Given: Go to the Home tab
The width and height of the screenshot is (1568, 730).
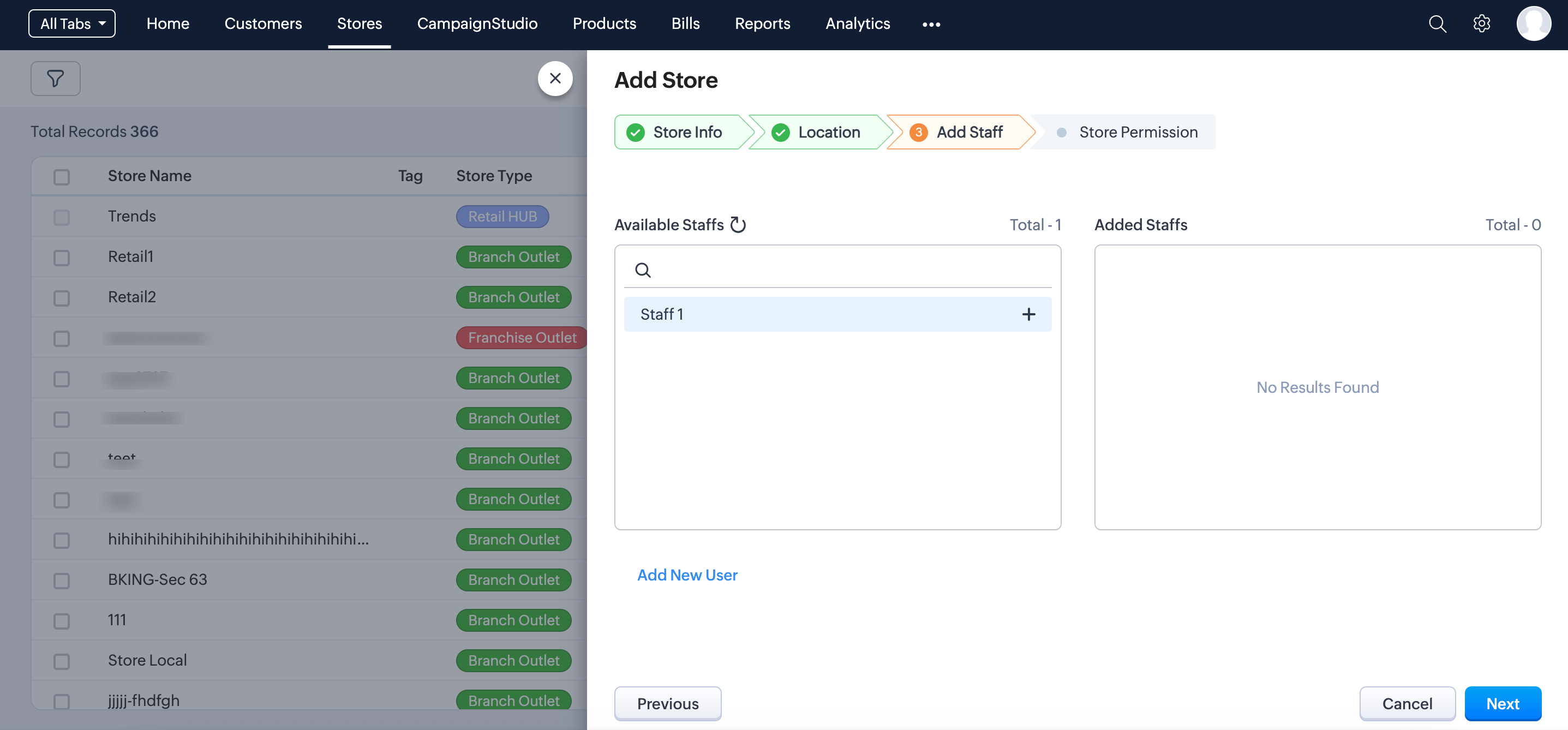Looking at the screenshot, I should 168,24.
